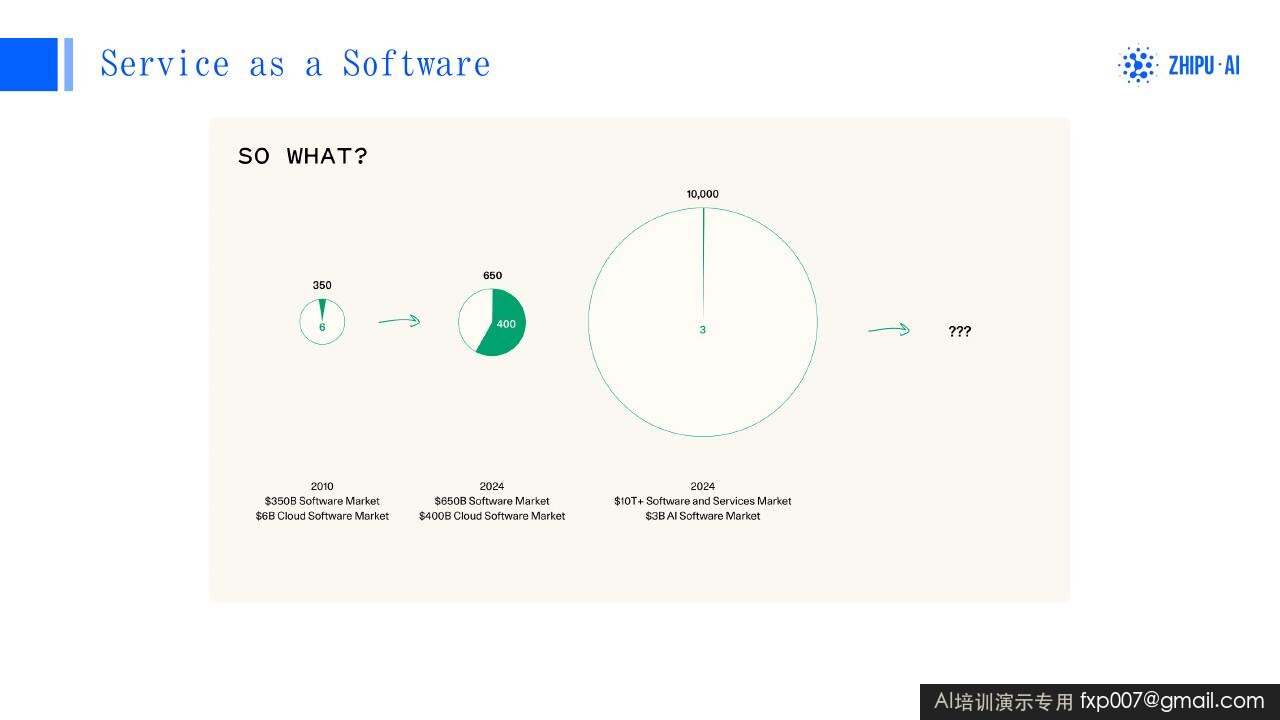Select the "Service as a Software" slide title

coord(295,64)
